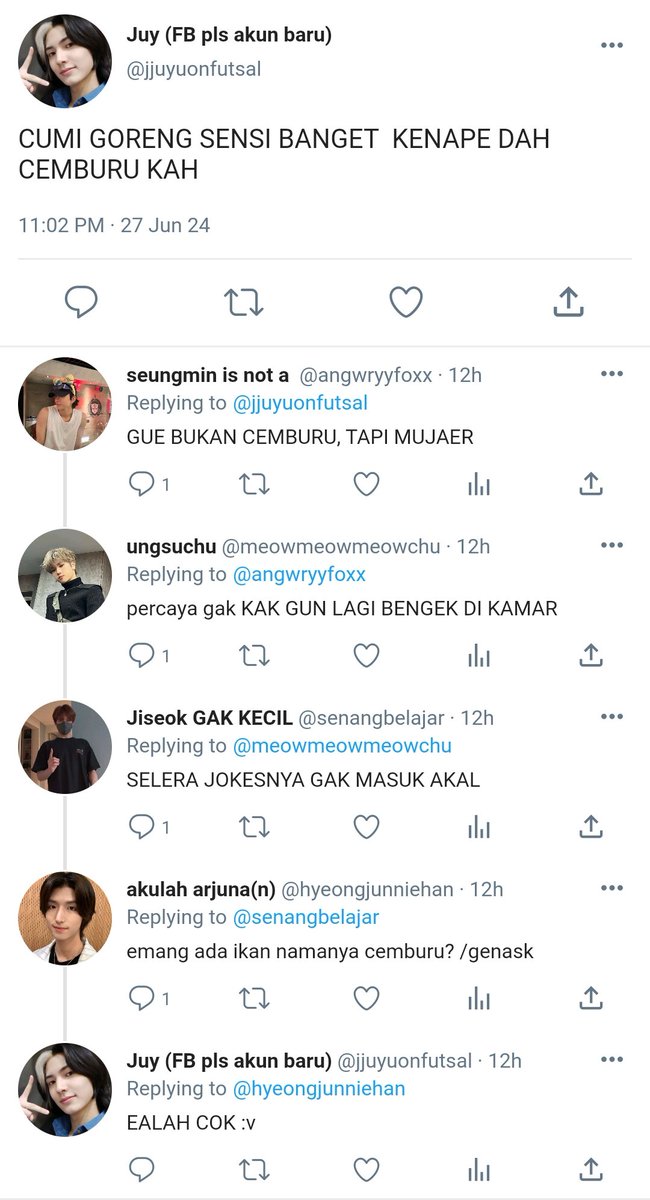Image resolution: width=650 pixels, height=1200 pixels.
Task: Reply to the main CUMI GORENG tweet
Action: pyautogui.click(x=80, y=302)
